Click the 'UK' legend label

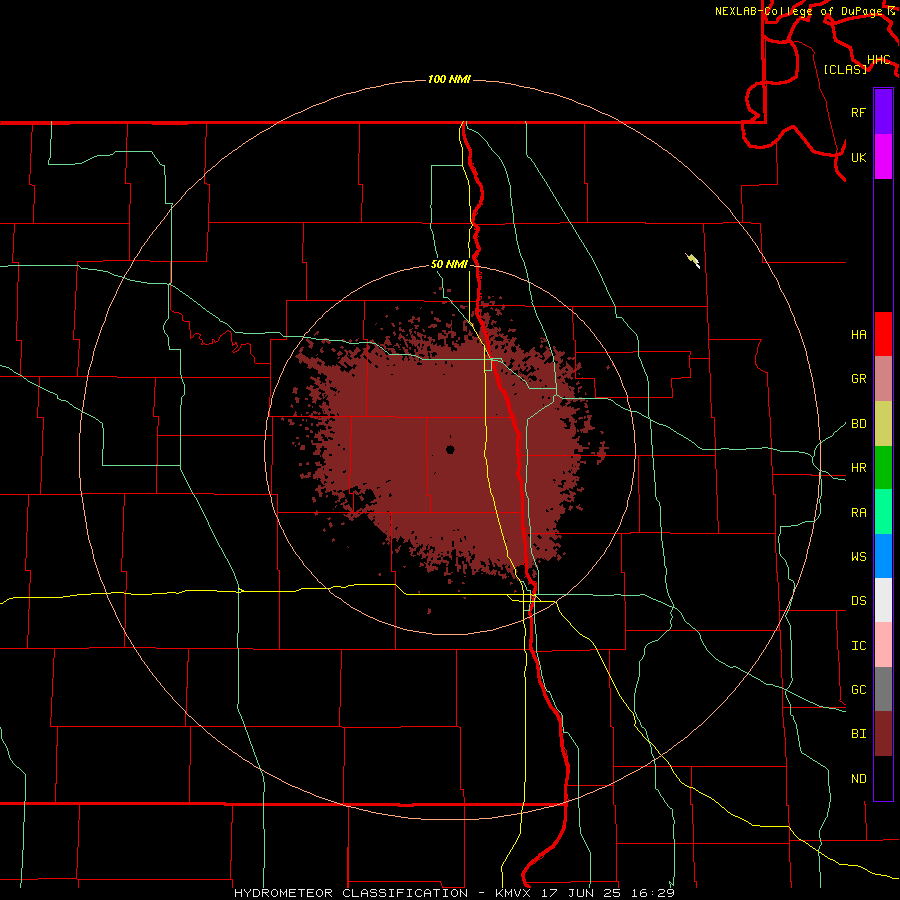coord(858,157)
